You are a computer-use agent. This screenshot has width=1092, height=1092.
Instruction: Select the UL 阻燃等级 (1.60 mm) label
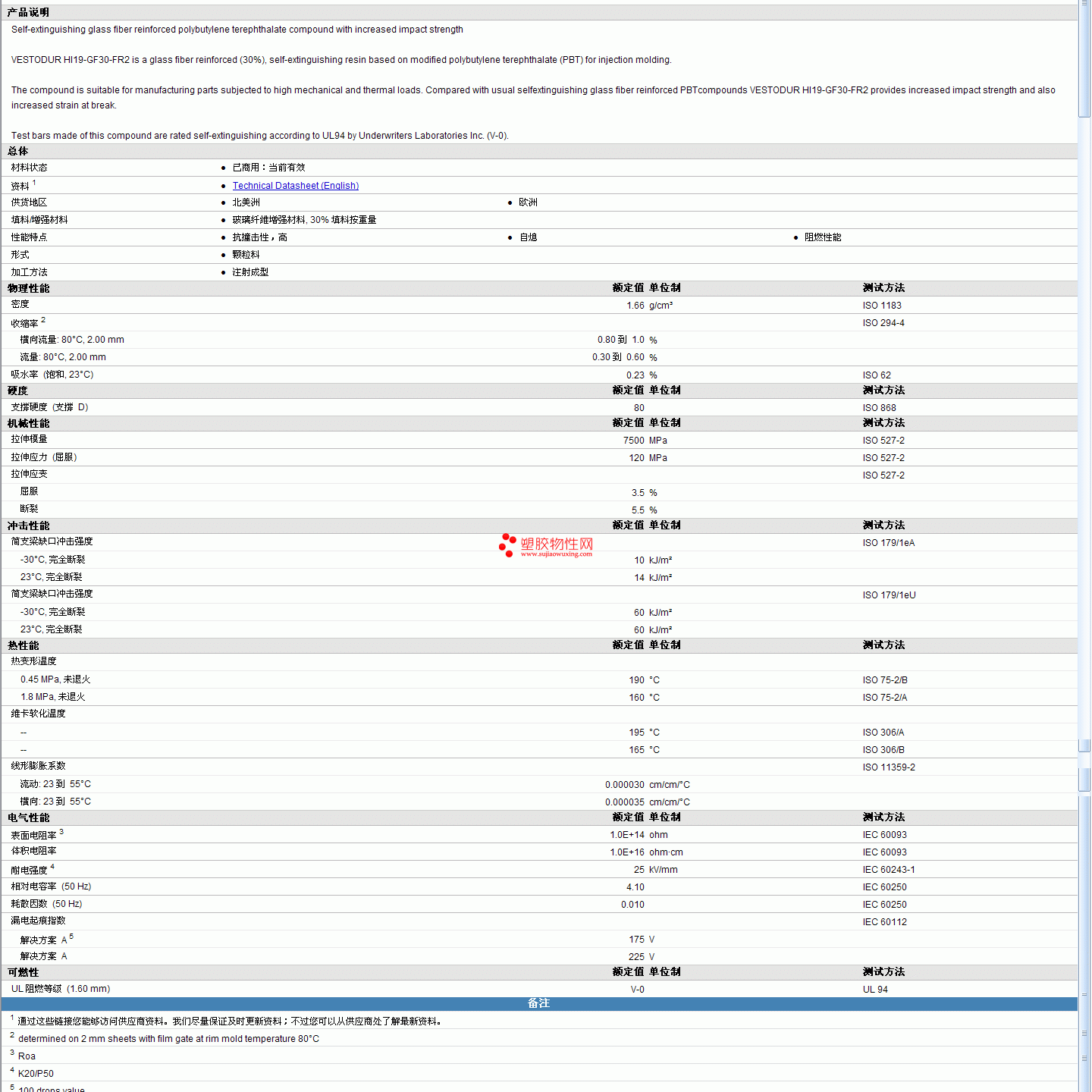pos(61,989)
